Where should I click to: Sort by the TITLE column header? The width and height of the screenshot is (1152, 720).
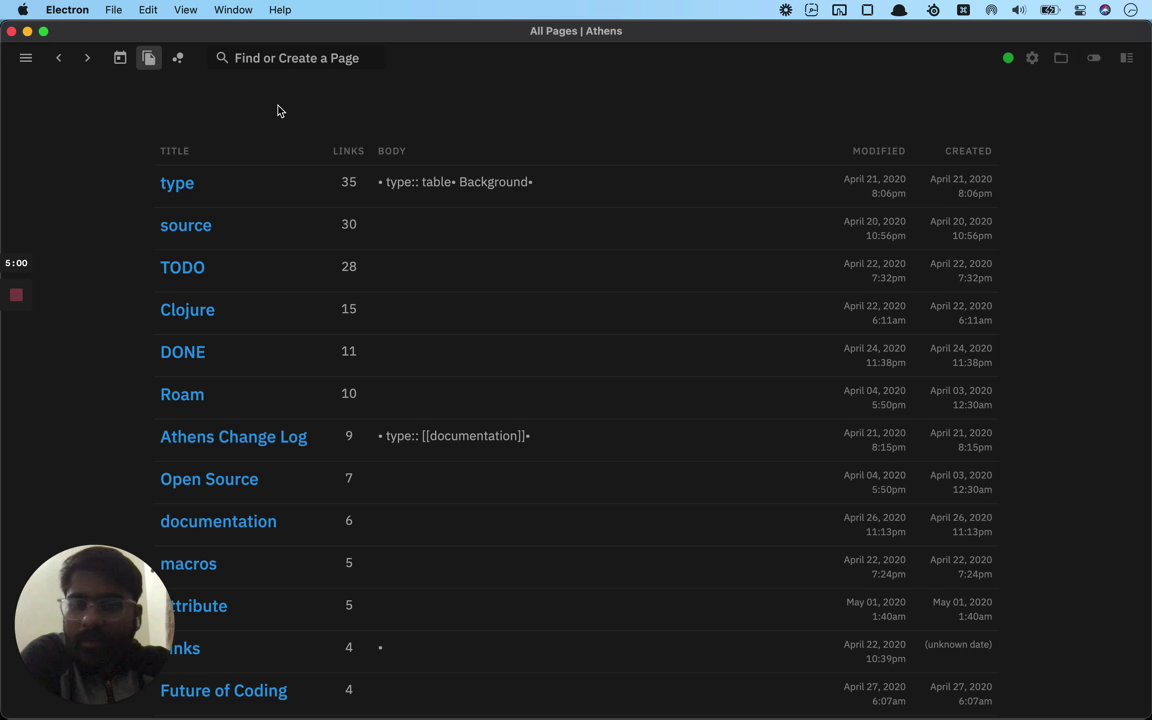175,151
